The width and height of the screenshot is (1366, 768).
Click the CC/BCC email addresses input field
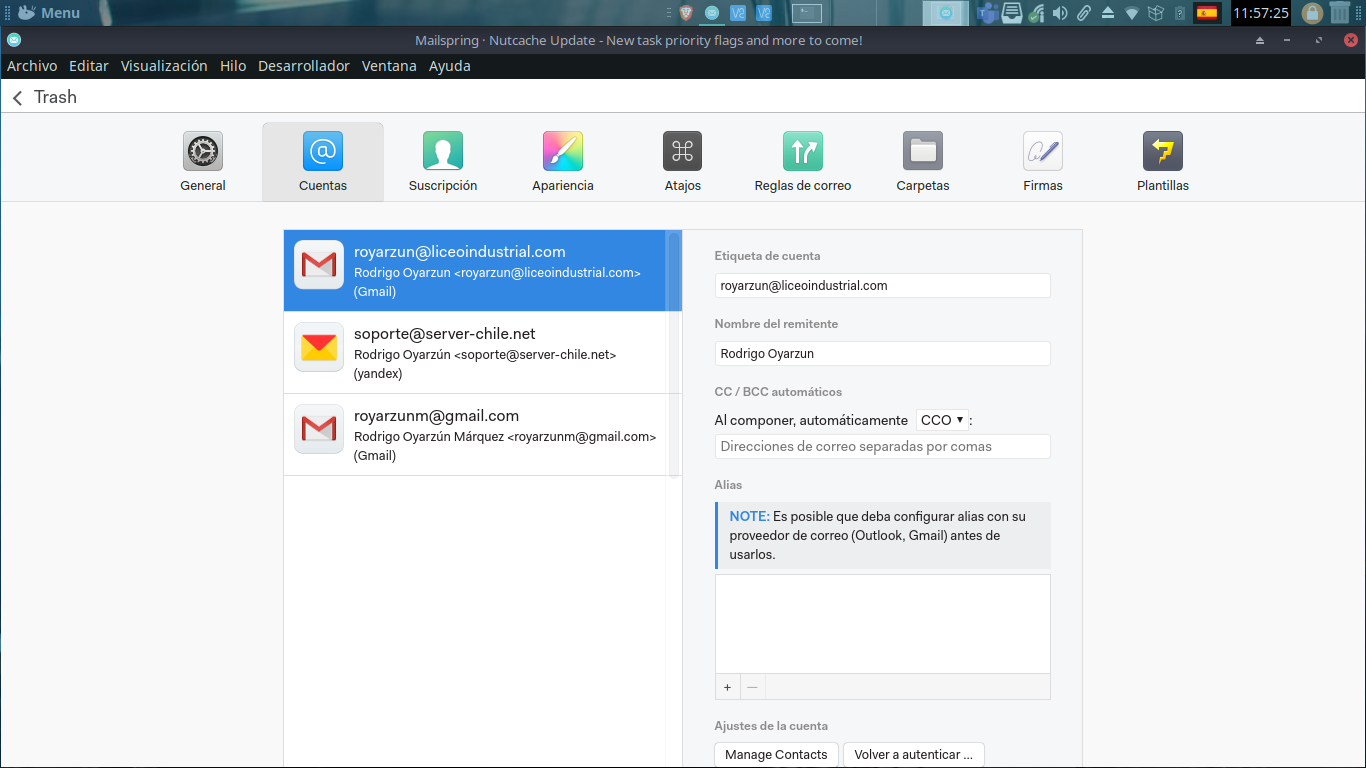tap(883, 446)
